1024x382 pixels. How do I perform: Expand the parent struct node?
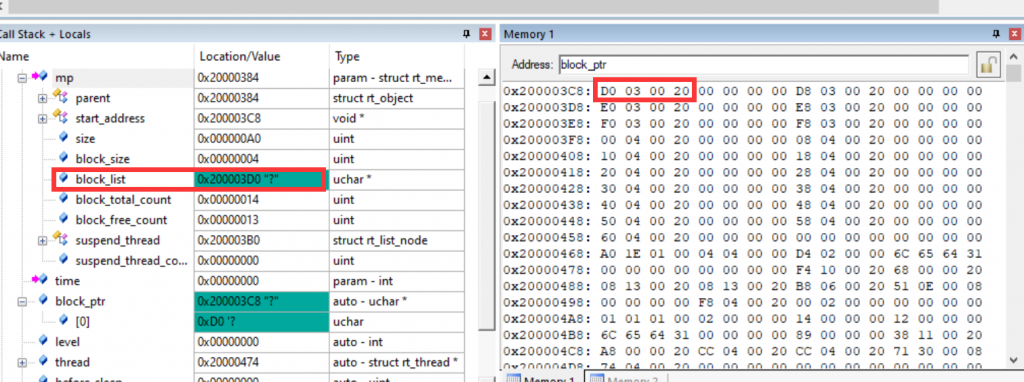(x=42, y=98)
